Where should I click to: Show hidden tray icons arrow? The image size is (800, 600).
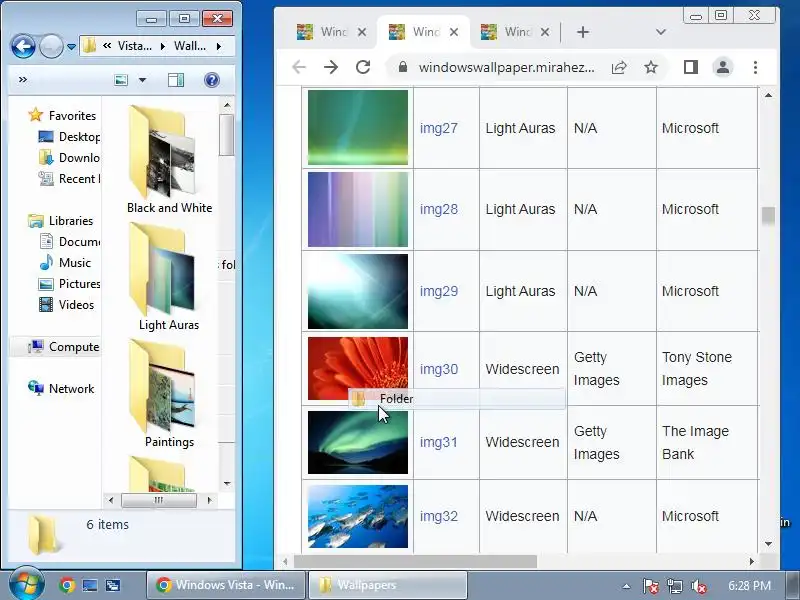(x=626, y=586)
